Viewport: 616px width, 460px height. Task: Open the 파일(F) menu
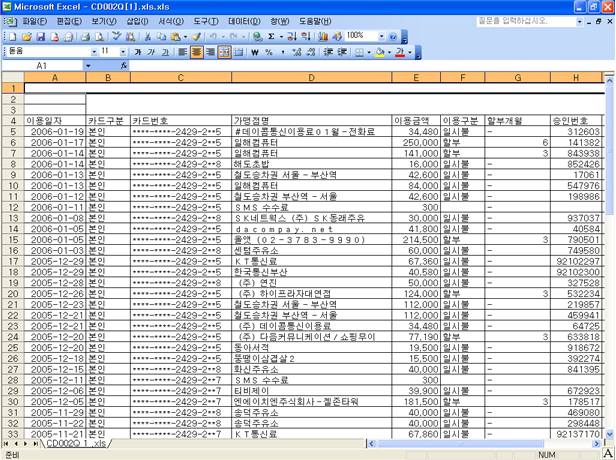click(x=34, y=20)
